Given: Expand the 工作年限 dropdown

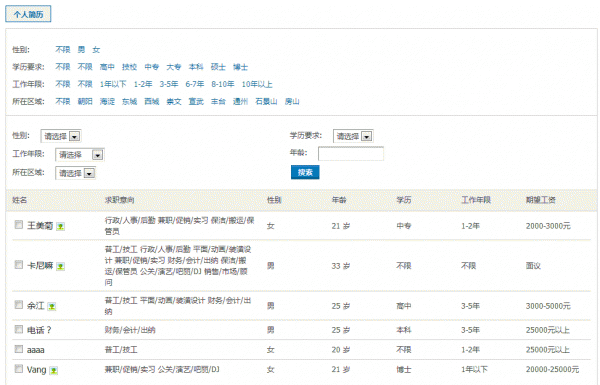Looking at the screenshot, I should coord(80,155).
